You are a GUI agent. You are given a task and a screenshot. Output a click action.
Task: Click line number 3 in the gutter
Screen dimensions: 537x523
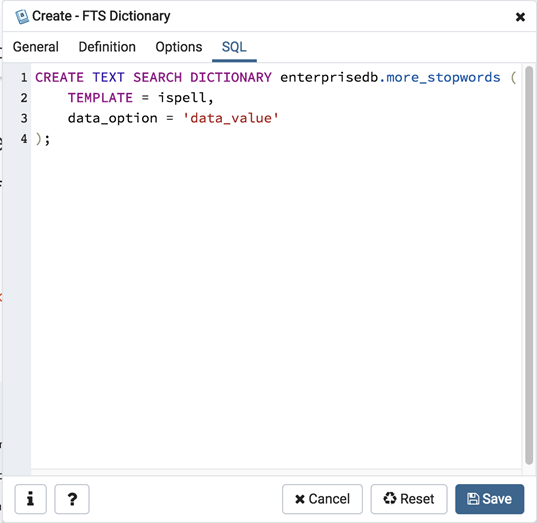click(24, 118)
